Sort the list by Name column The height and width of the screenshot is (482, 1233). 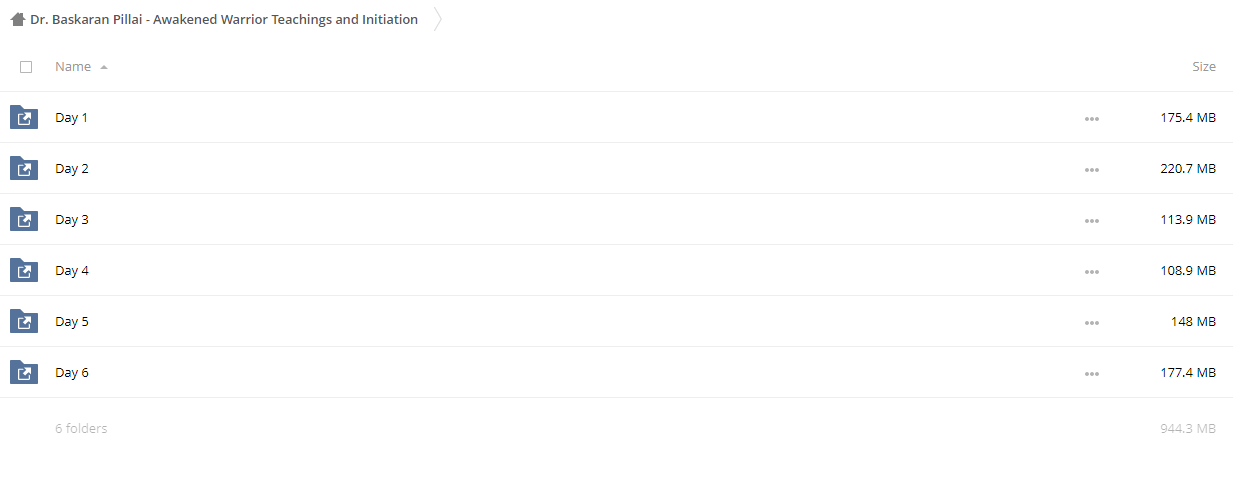73,67
